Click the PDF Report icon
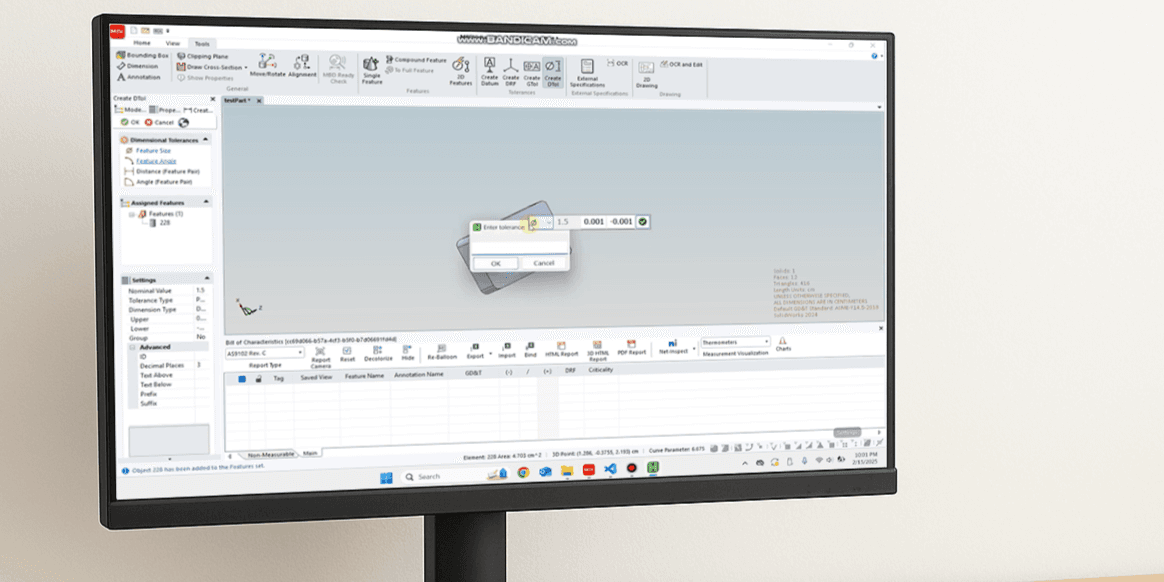Viewport: 1164px width, 582px height. (631, 347)
